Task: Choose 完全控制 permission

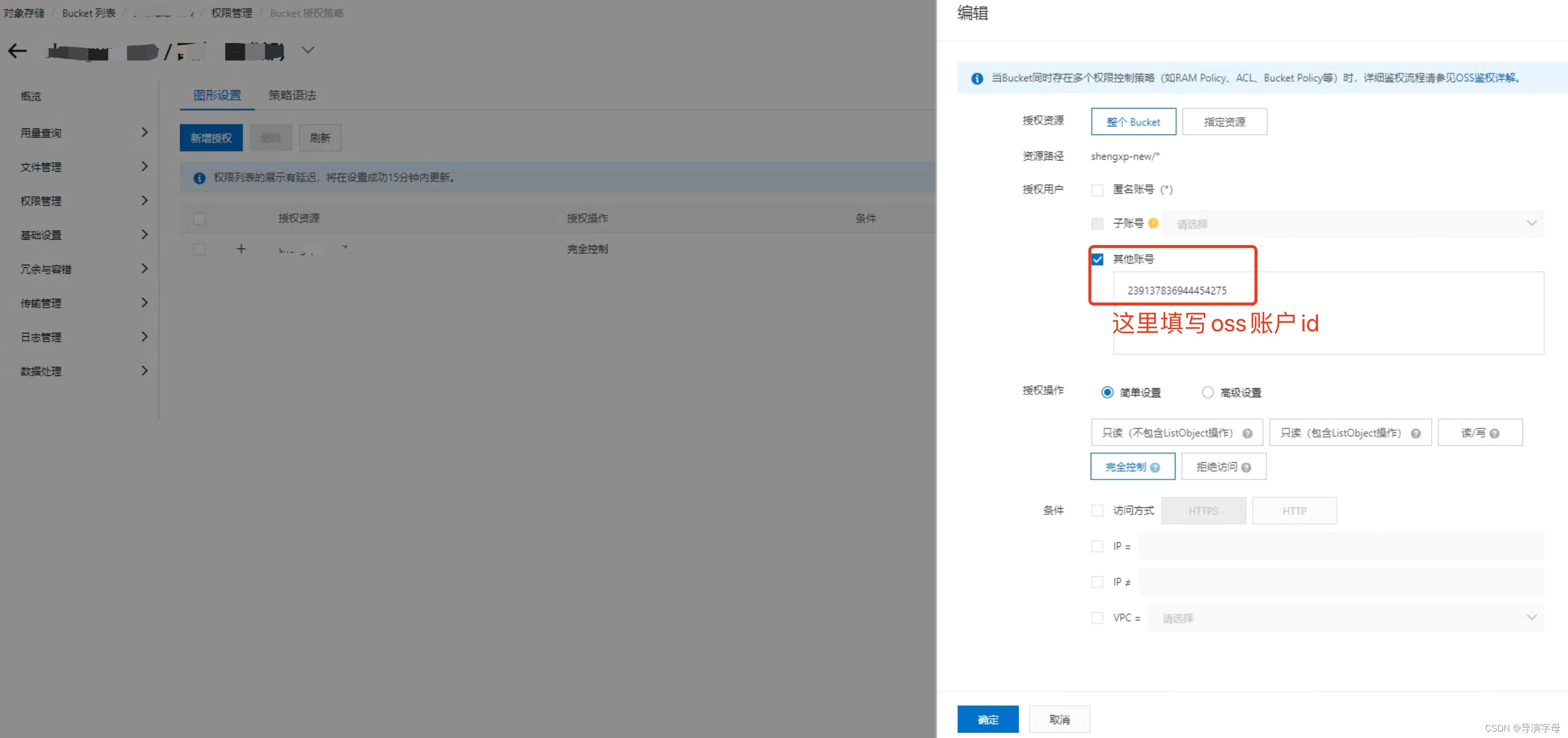Action: click(1133, 467)
